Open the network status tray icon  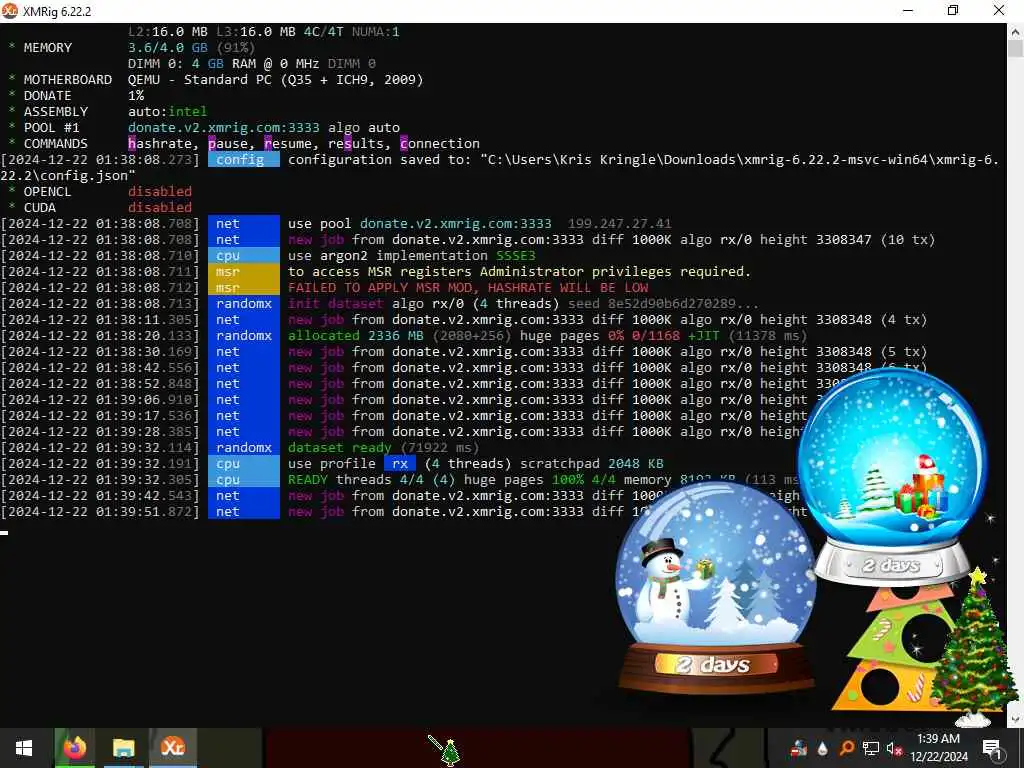871,748
